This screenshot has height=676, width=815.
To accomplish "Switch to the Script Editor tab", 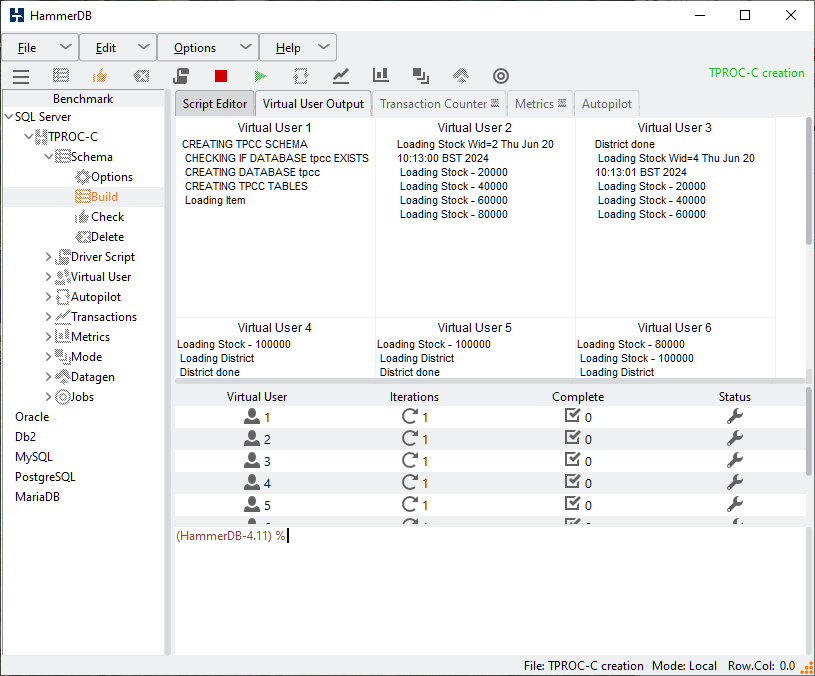I will point(215,103).
